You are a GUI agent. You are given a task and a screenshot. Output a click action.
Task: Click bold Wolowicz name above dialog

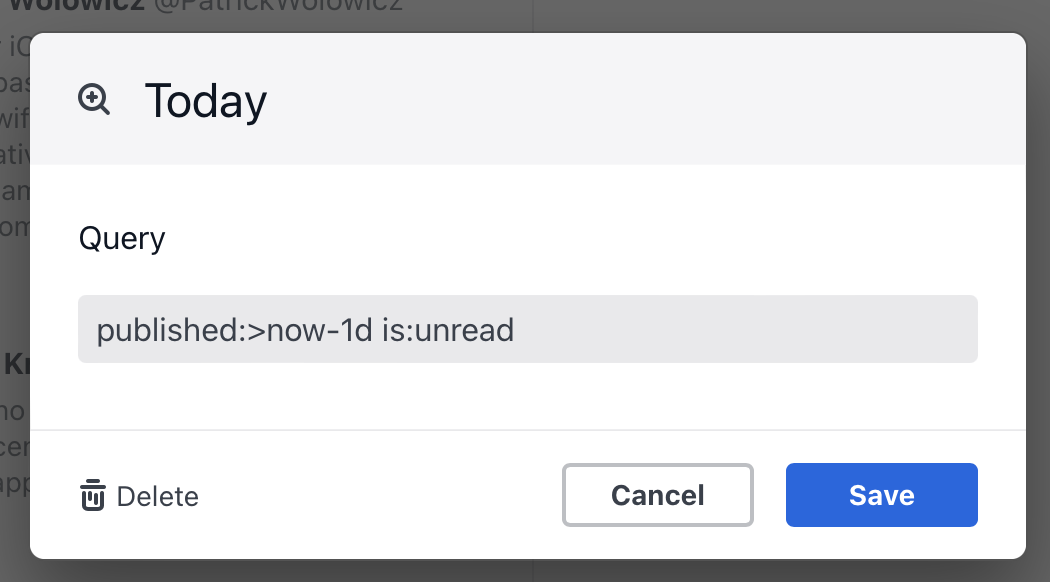pyautogui.click(x=77, y=5)
